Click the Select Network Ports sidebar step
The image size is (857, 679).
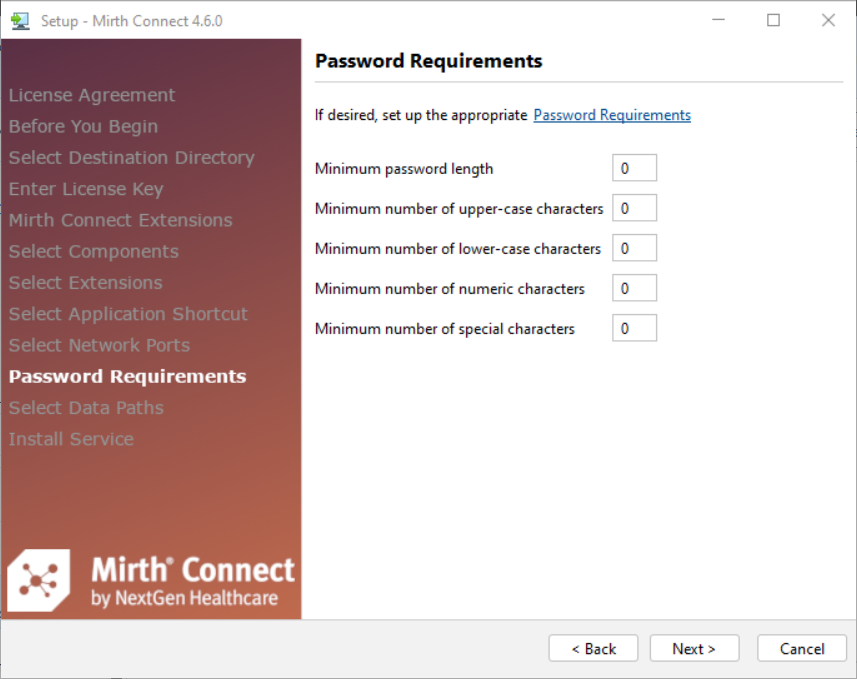99,345
